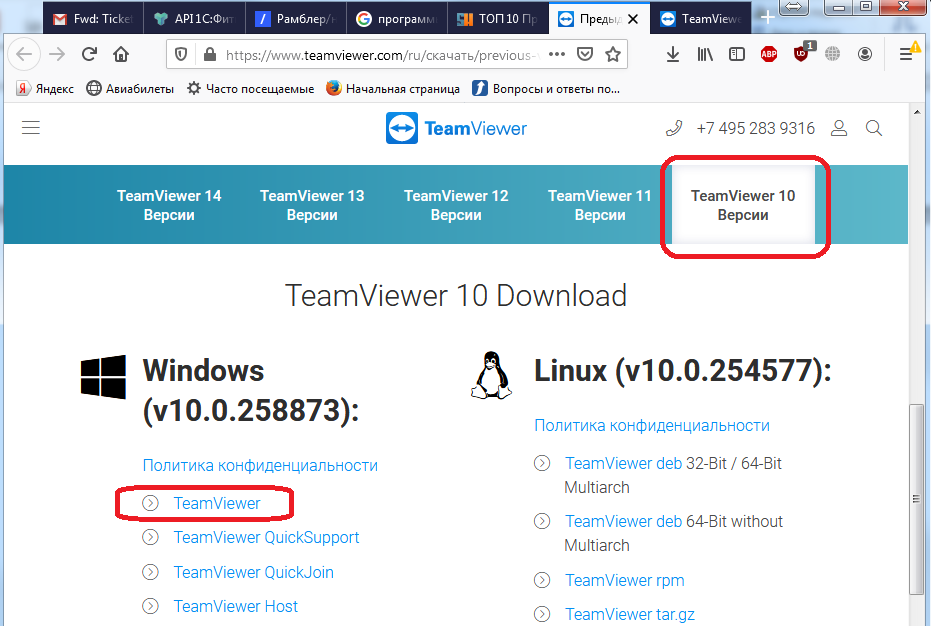Select TeamViewer 10 Версии tab

[x=743, y=205]
